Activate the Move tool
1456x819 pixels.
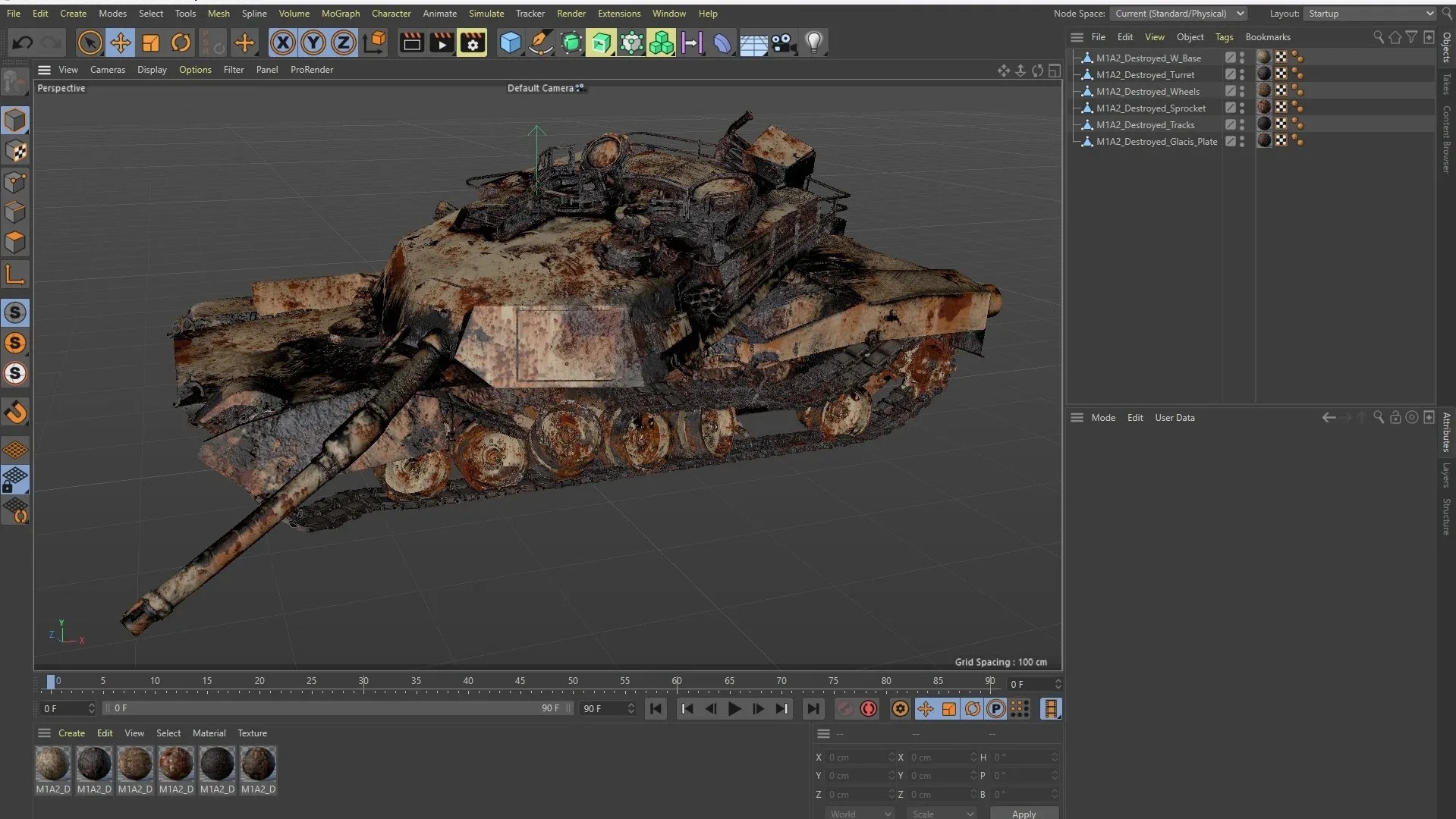pyautogui.click(x=120, y=42)
